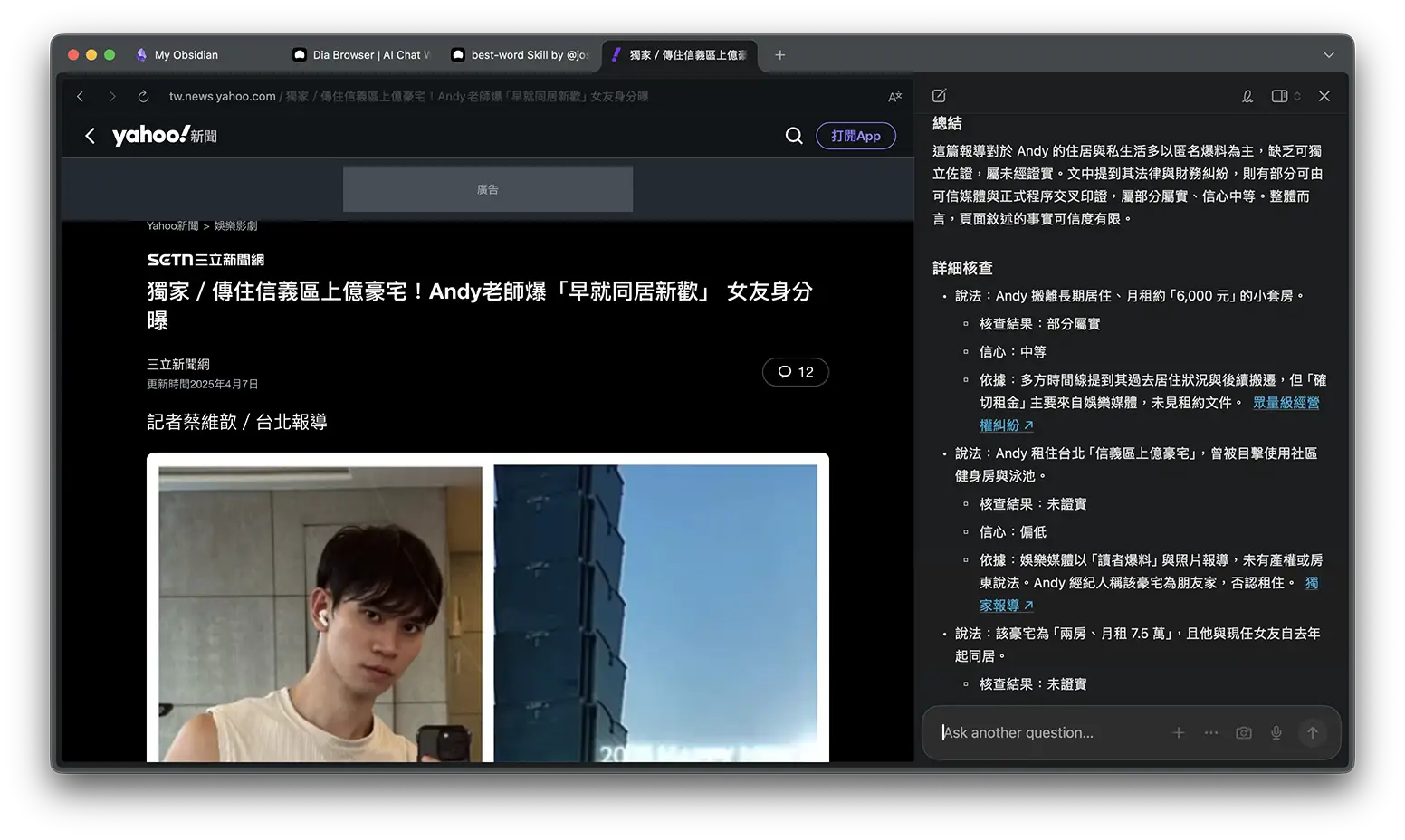Click the translate page icon in address bar

click(894, 97)
